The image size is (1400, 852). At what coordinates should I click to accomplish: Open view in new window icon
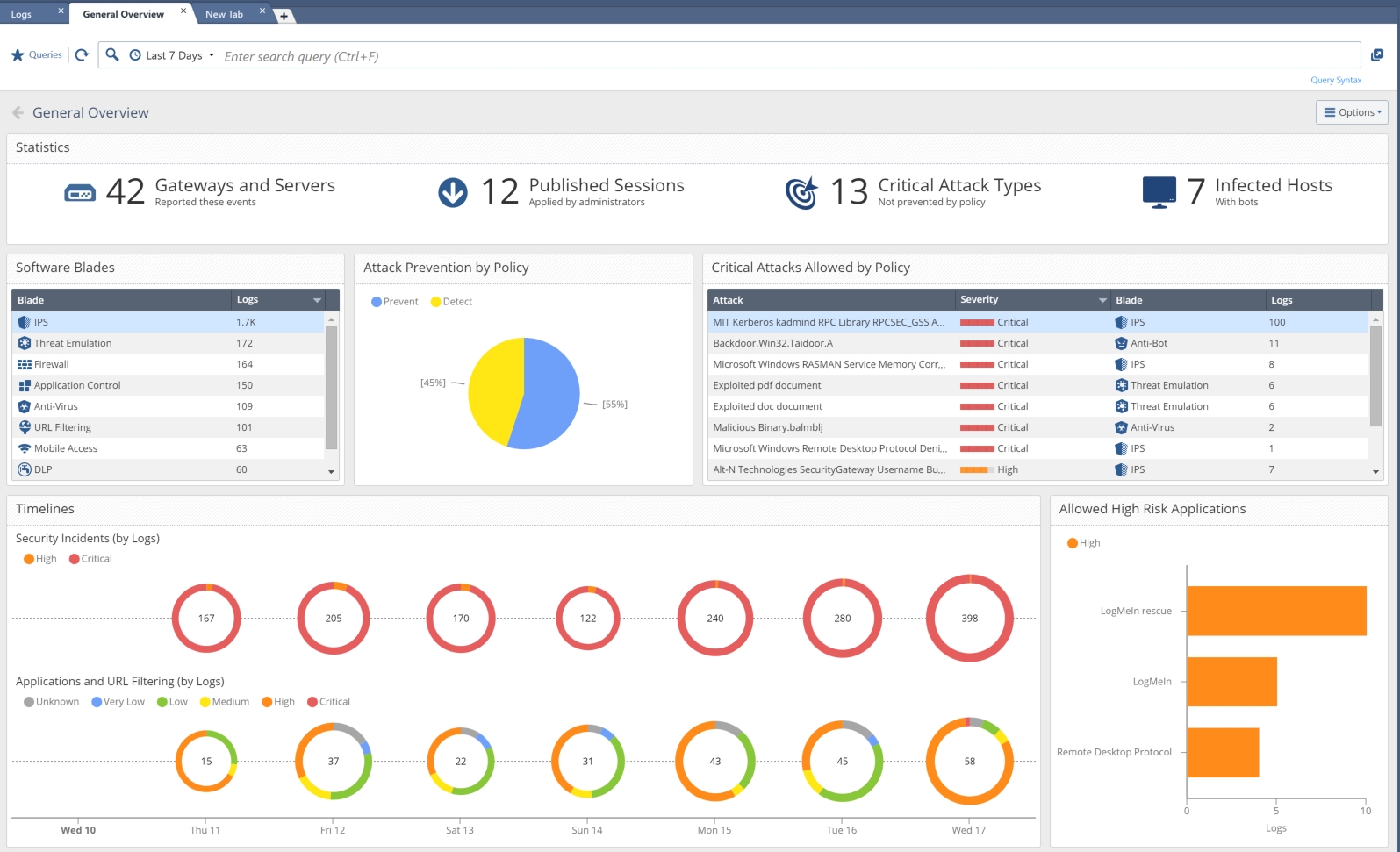[x=1377, y=55]
